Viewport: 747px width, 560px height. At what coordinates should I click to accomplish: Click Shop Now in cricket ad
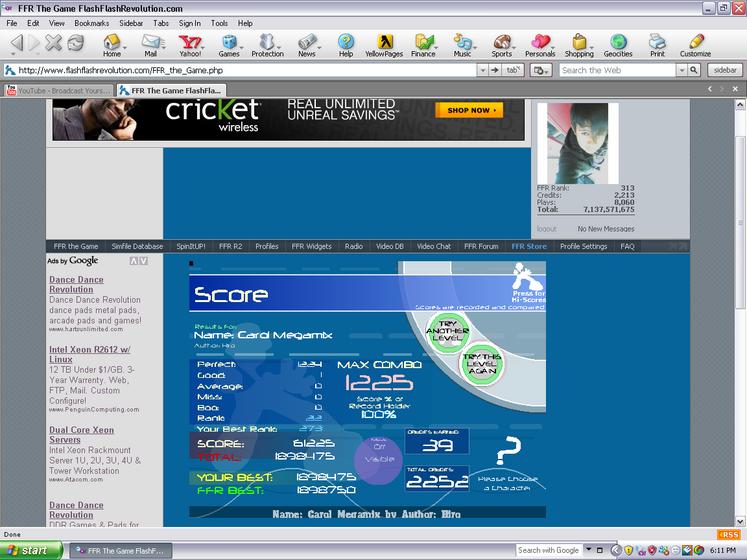(x=469, y=110)
